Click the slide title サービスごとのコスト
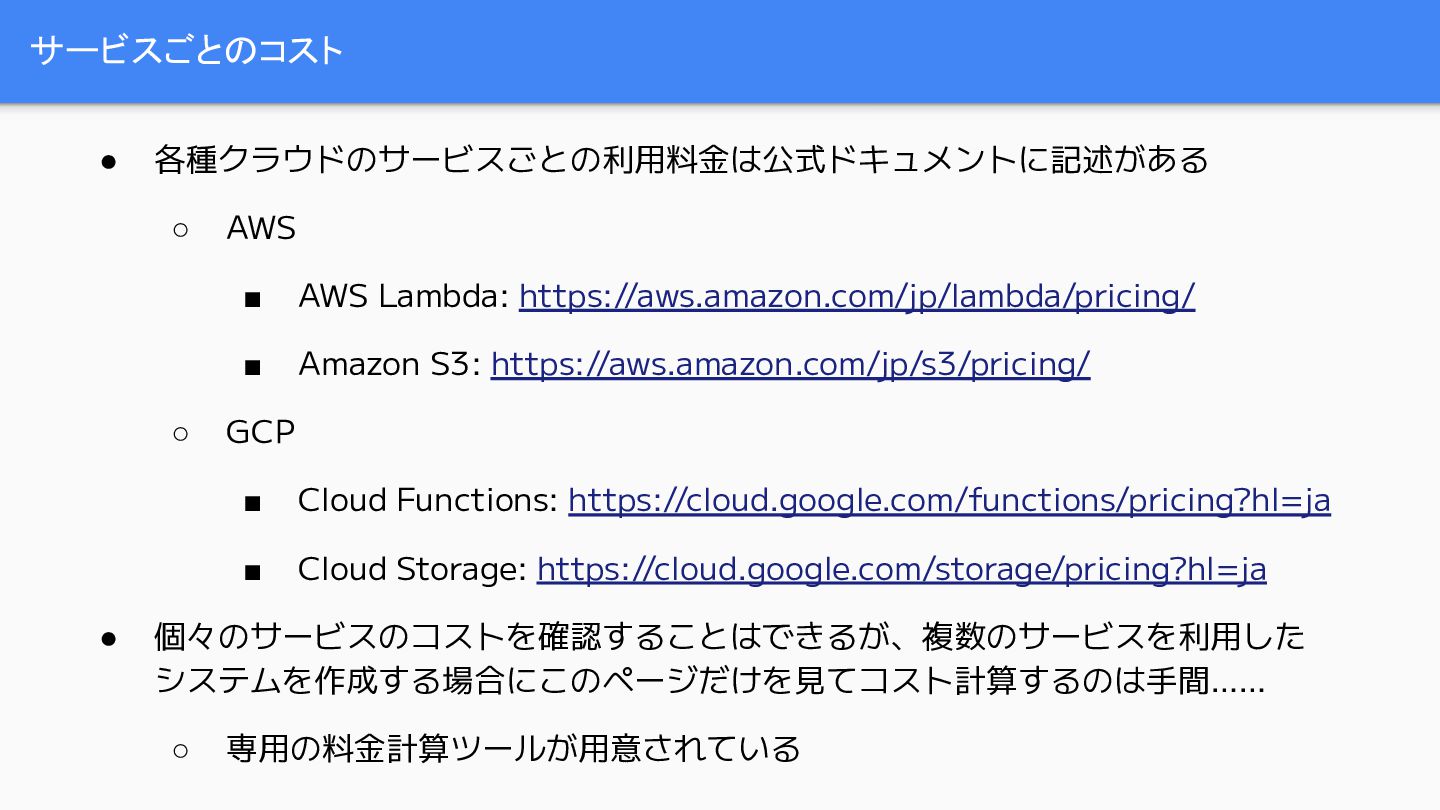 tap(187, 51)
